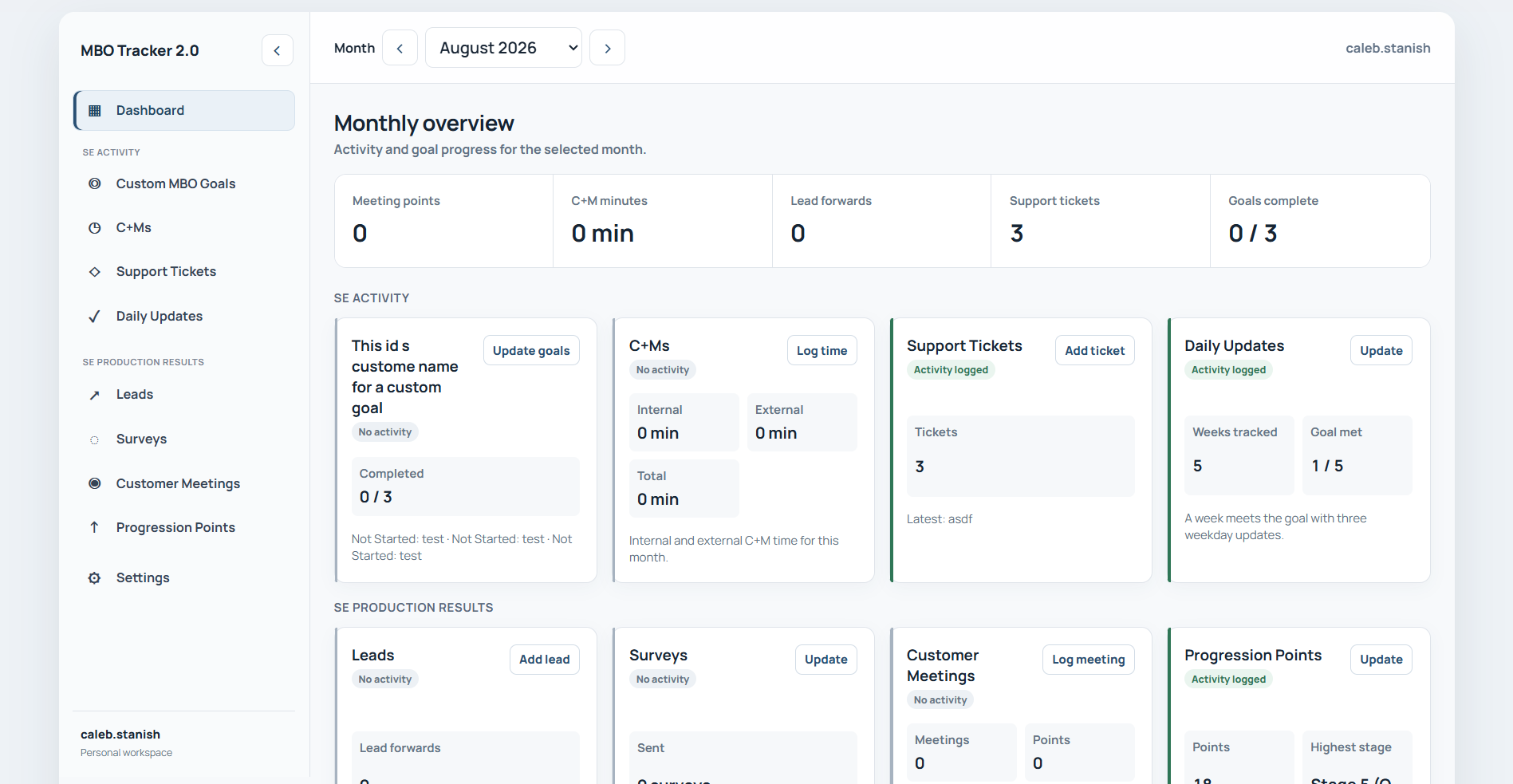This screenshot has width=1513, height=784.
Task: Open the August 2026 month dropdown
Action: [503, 48]
